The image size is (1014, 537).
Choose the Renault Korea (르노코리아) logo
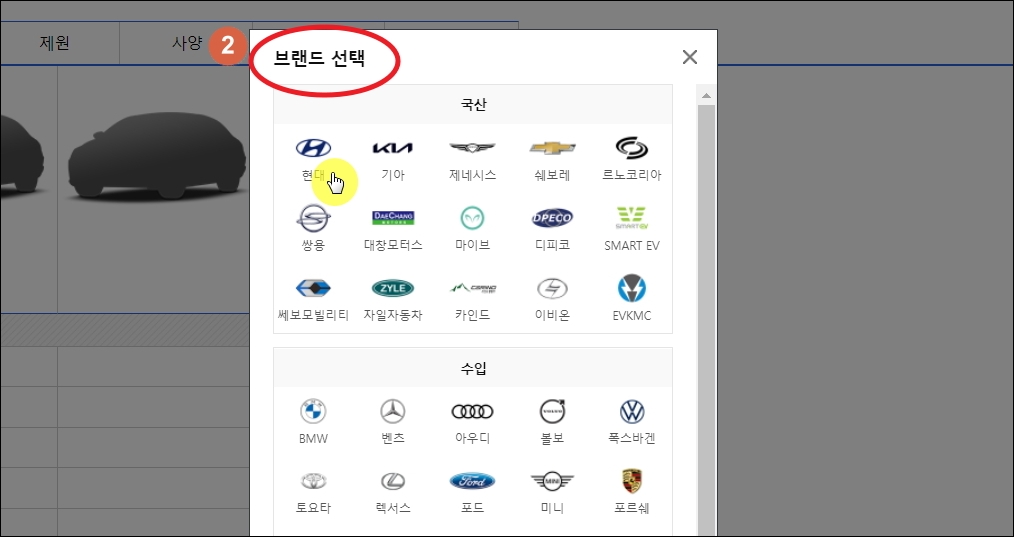[631, 148]
